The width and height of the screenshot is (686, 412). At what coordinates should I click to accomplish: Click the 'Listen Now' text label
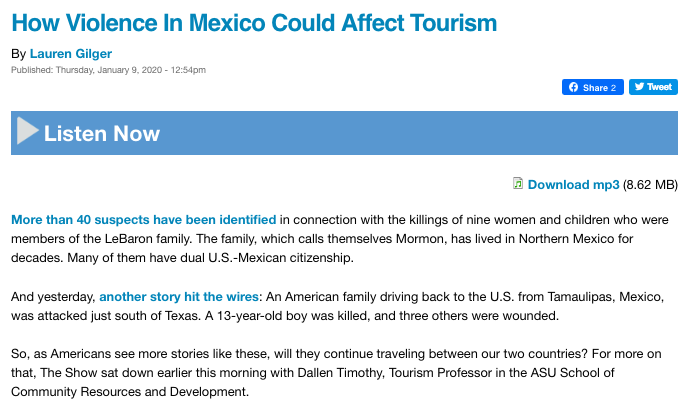pos(102,133)
